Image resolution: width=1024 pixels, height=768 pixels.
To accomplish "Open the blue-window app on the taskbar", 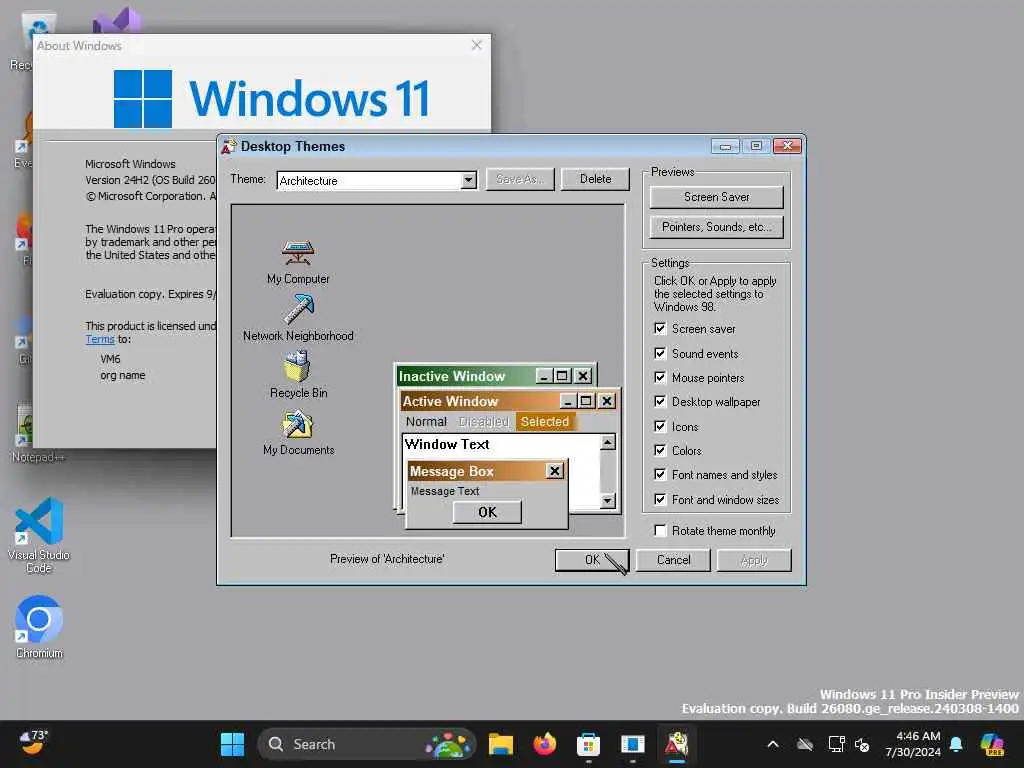I will point(632,744).
